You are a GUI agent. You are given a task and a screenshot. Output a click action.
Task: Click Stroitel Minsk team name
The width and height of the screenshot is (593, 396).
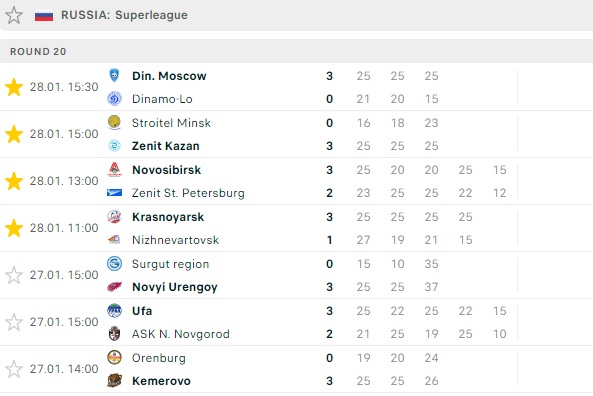click(x=171, y=123)
